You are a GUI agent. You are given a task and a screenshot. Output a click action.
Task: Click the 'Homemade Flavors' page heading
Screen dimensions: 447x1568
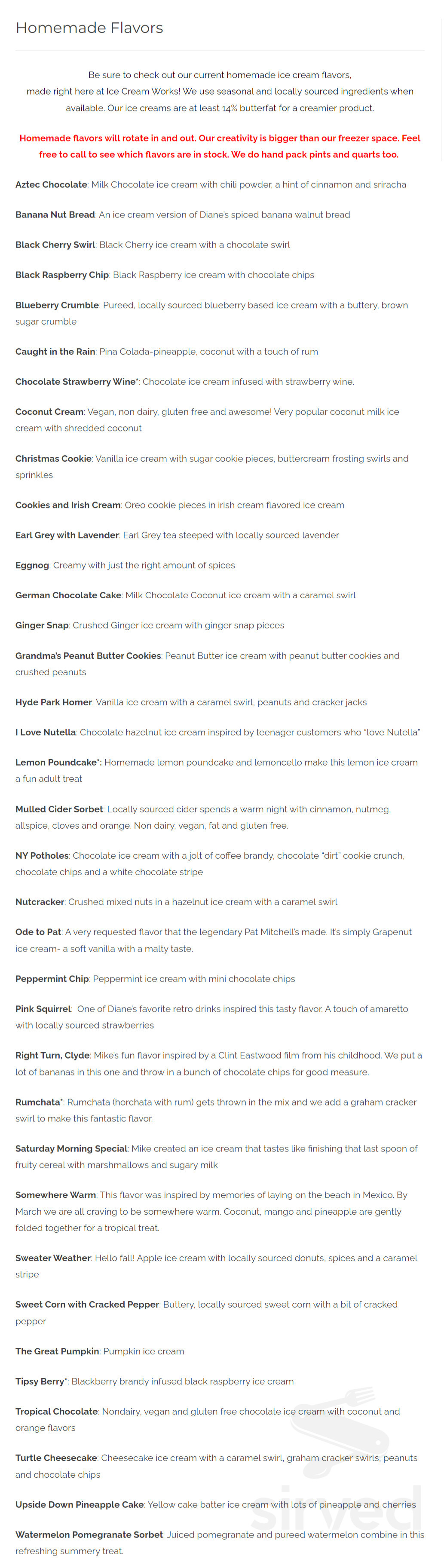pyautogui.click(x=89, y=28)
